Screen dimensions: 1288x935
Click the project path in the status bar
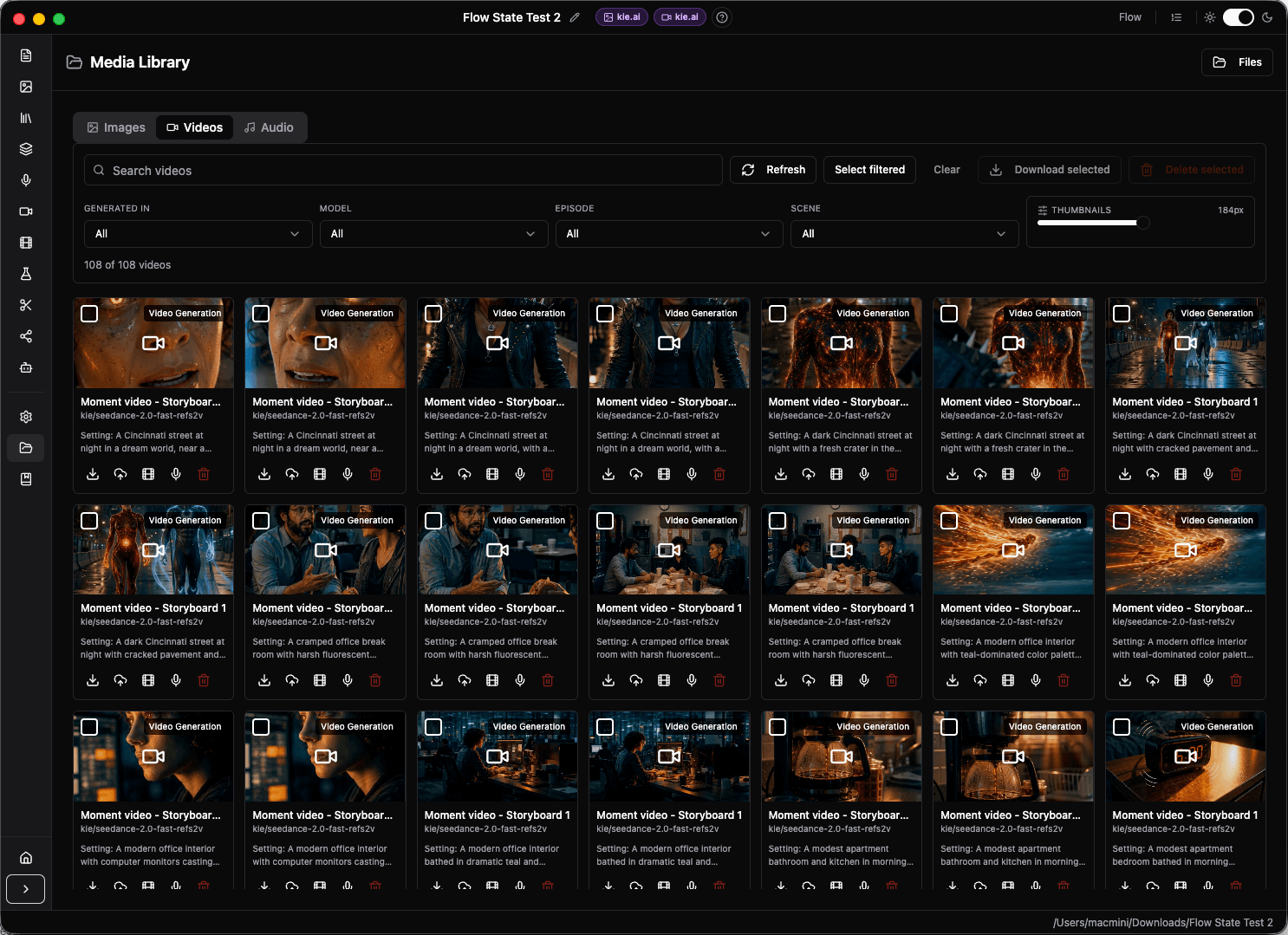(1162, 923)
